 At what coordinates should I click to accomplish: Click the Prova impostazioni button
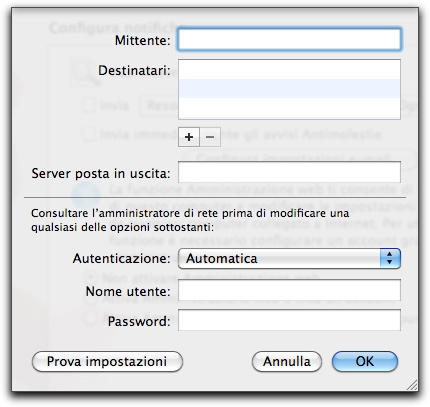[x=107, y=362]
